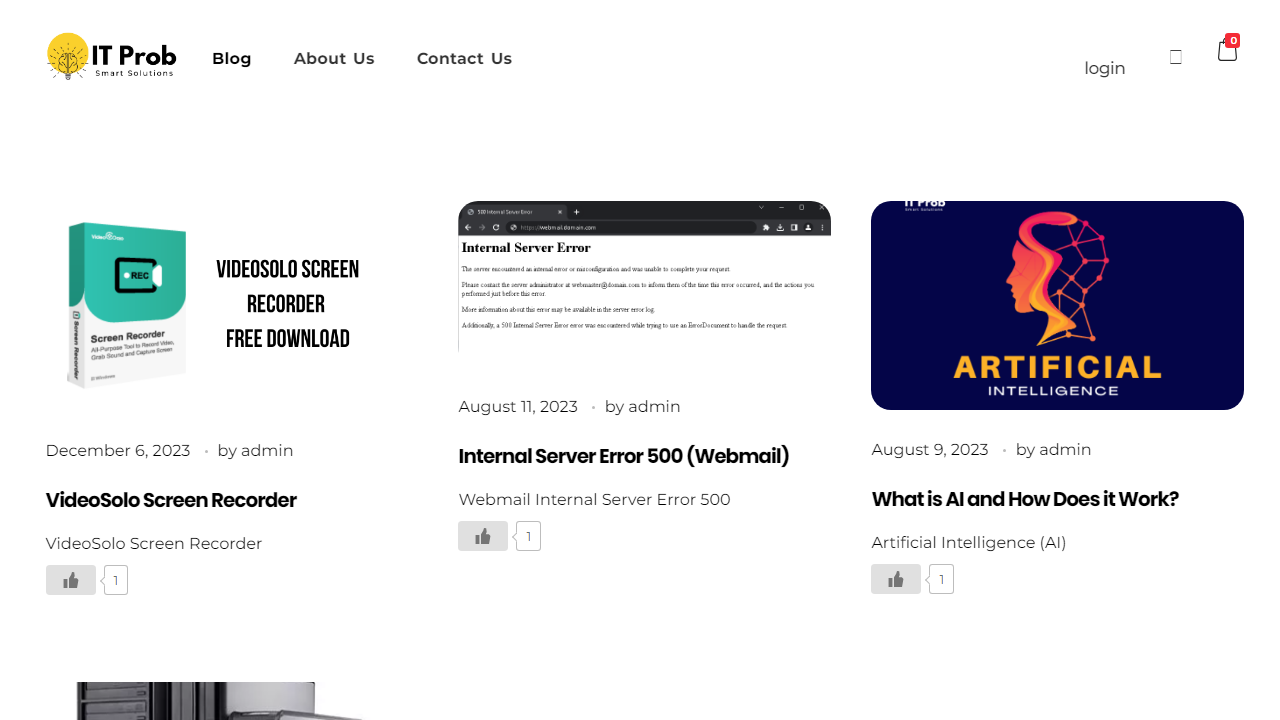The image size is (1280, 720).
Task: Click the small icon beside login
Action: [1176, 57]
